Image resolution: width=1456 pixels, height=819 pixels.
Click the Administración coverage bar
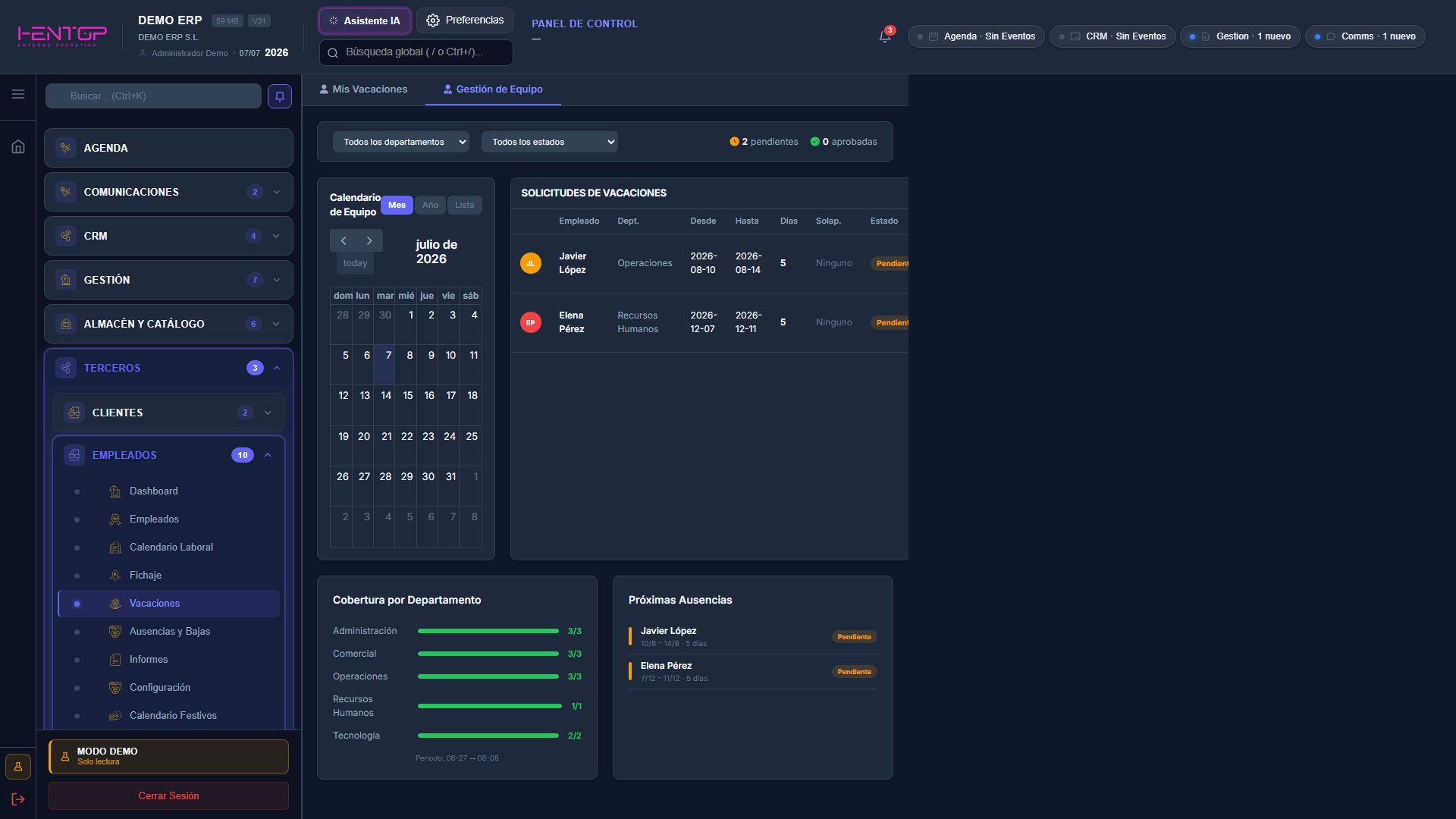point(488,631)
